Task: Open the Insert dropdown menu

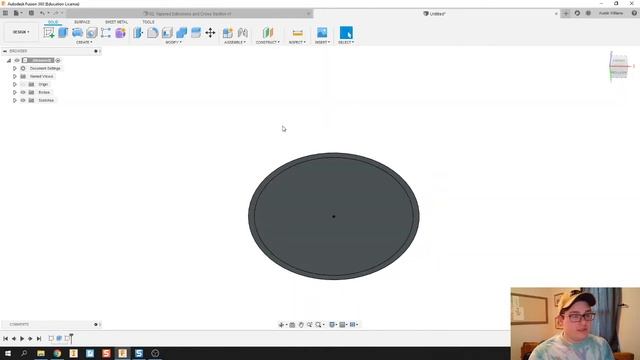Action: (322, 42)
